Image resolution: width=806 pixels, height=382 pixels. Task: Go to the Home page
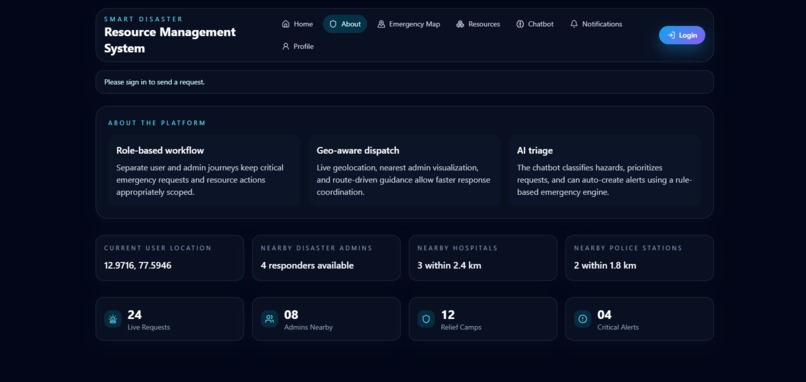297,24
